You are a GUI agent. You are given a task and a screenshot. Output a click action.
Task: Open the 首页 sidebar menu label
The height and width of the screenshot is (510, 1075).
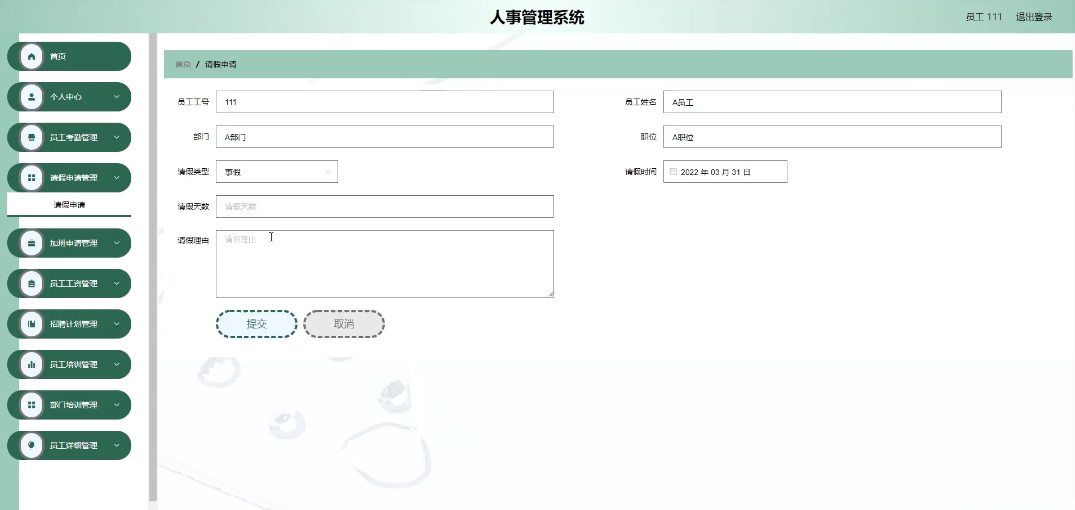coord(58,57)
